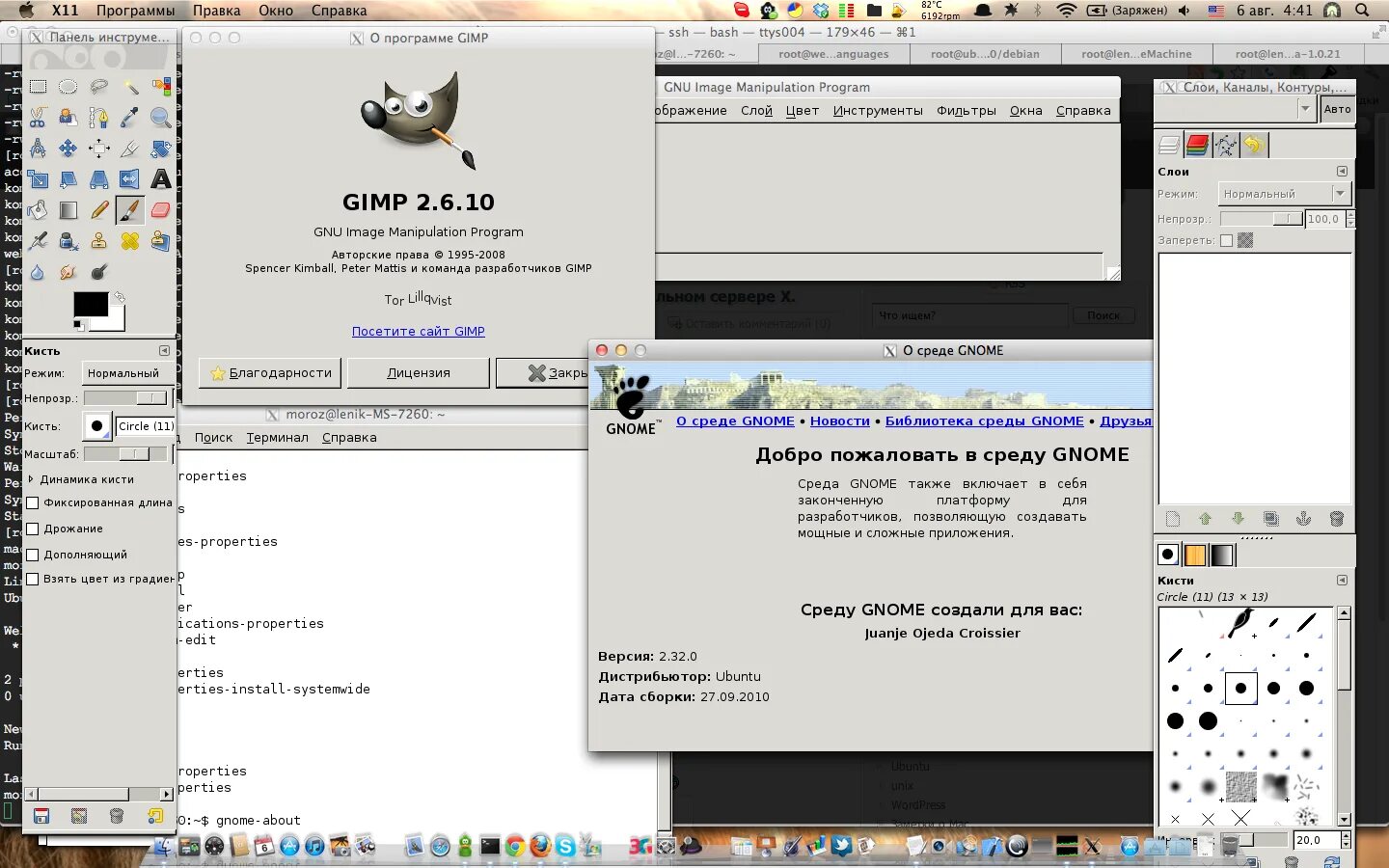The image size is (1389, 868).
Task: Select the Crop knife tool
Action: [130, 149]
